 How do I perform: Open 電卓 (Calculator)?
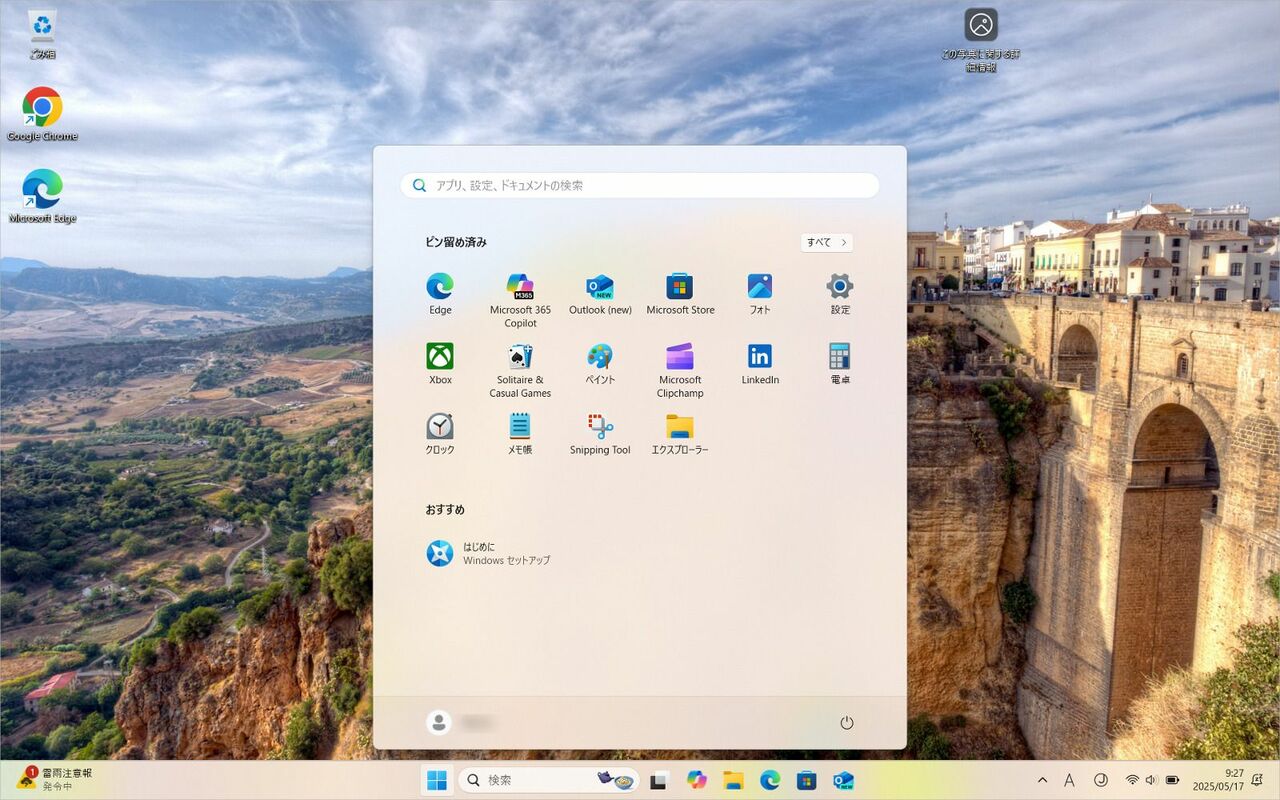(840, 364)
